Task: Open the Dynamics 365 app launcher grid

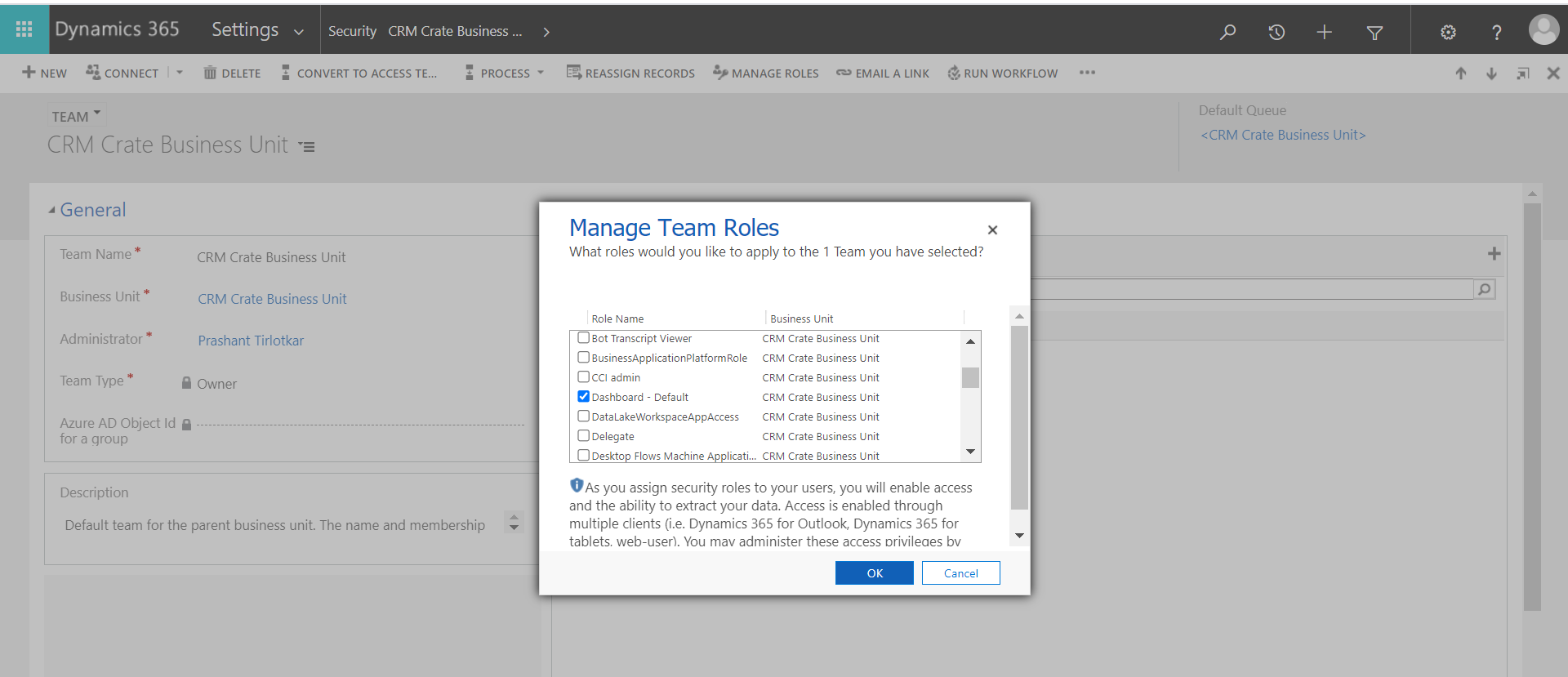Action: (24, 30)
